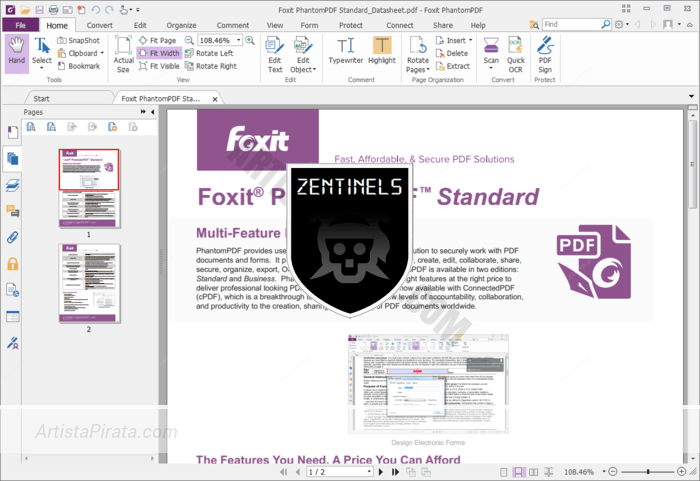Click the Edit Text tool

pyautogui.click(x=274, y=52)
